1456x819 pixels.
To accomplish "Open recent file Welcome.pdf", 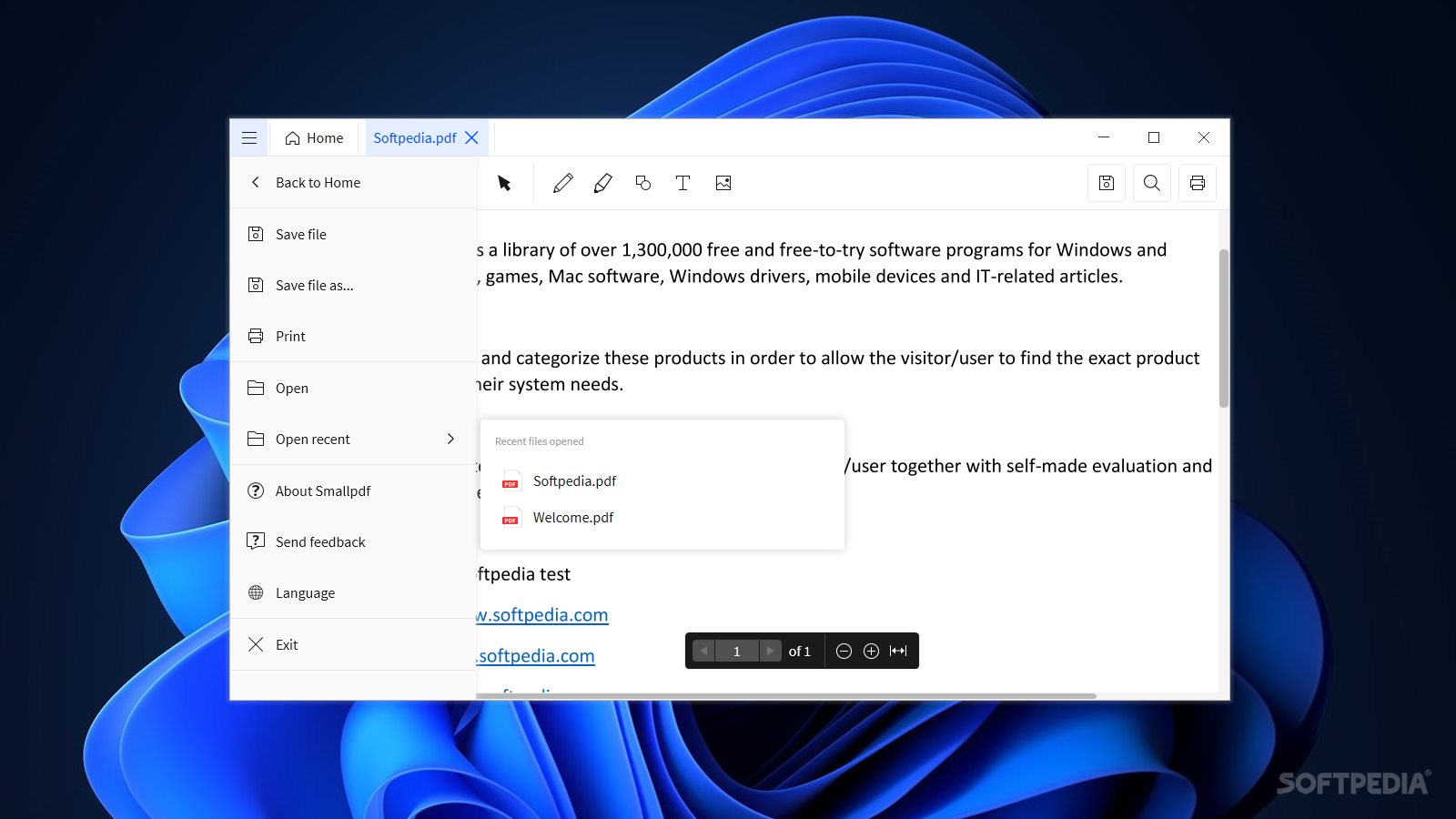I will [x=662, y=517].
